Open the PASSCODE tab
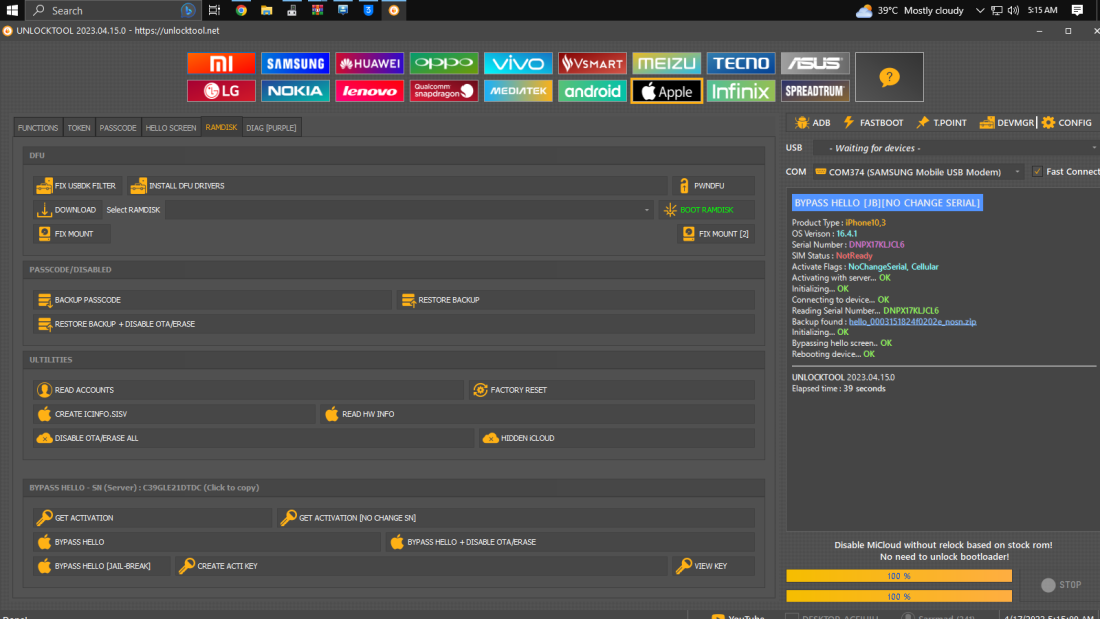This screenshot has width=1100, height=619. pos(118,128)
